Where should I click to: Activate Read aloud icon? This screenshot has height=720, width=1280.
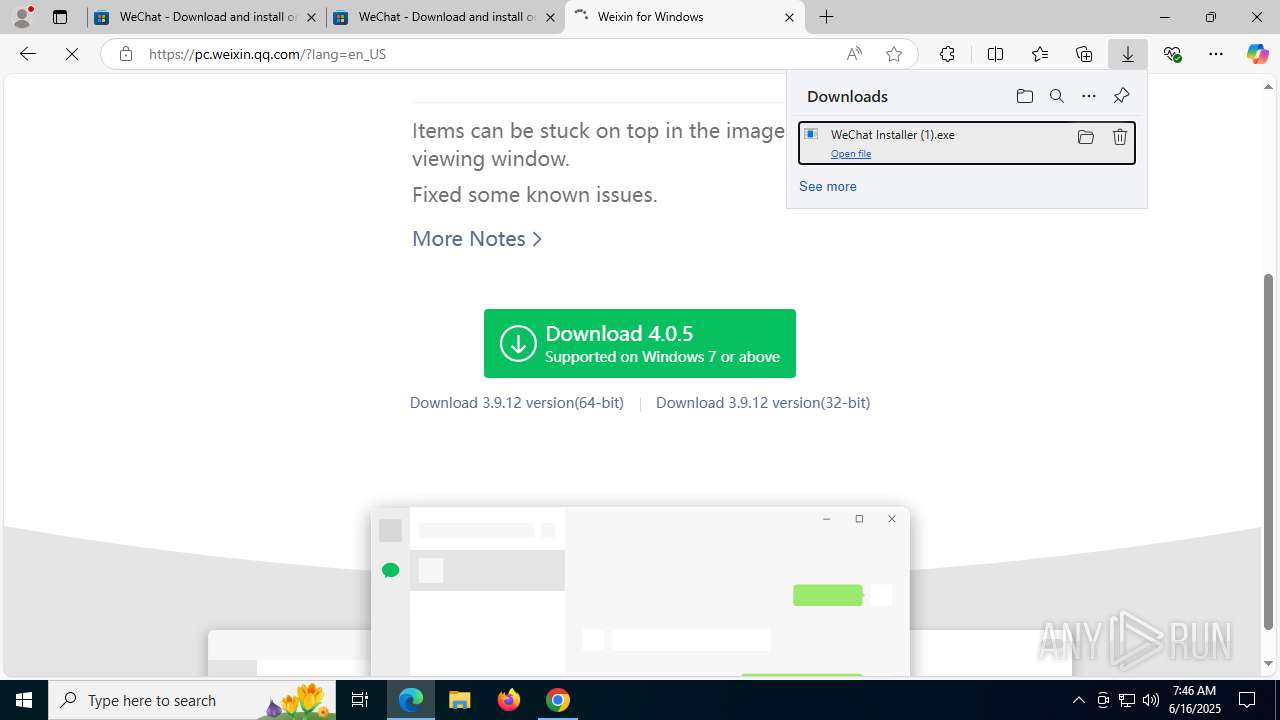854,54
